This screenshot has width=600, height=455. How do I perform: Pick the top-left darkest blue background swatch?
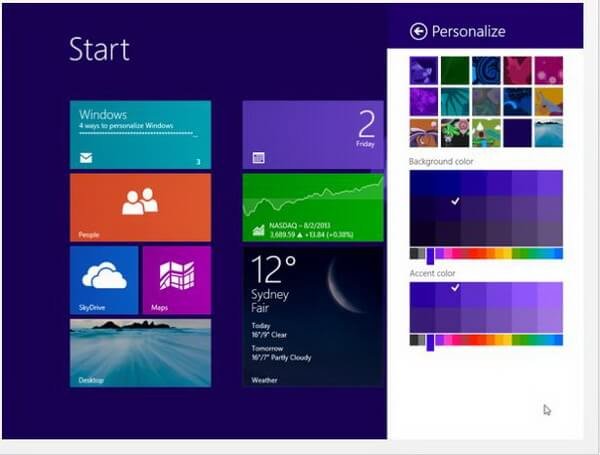[x=422, y=183]
